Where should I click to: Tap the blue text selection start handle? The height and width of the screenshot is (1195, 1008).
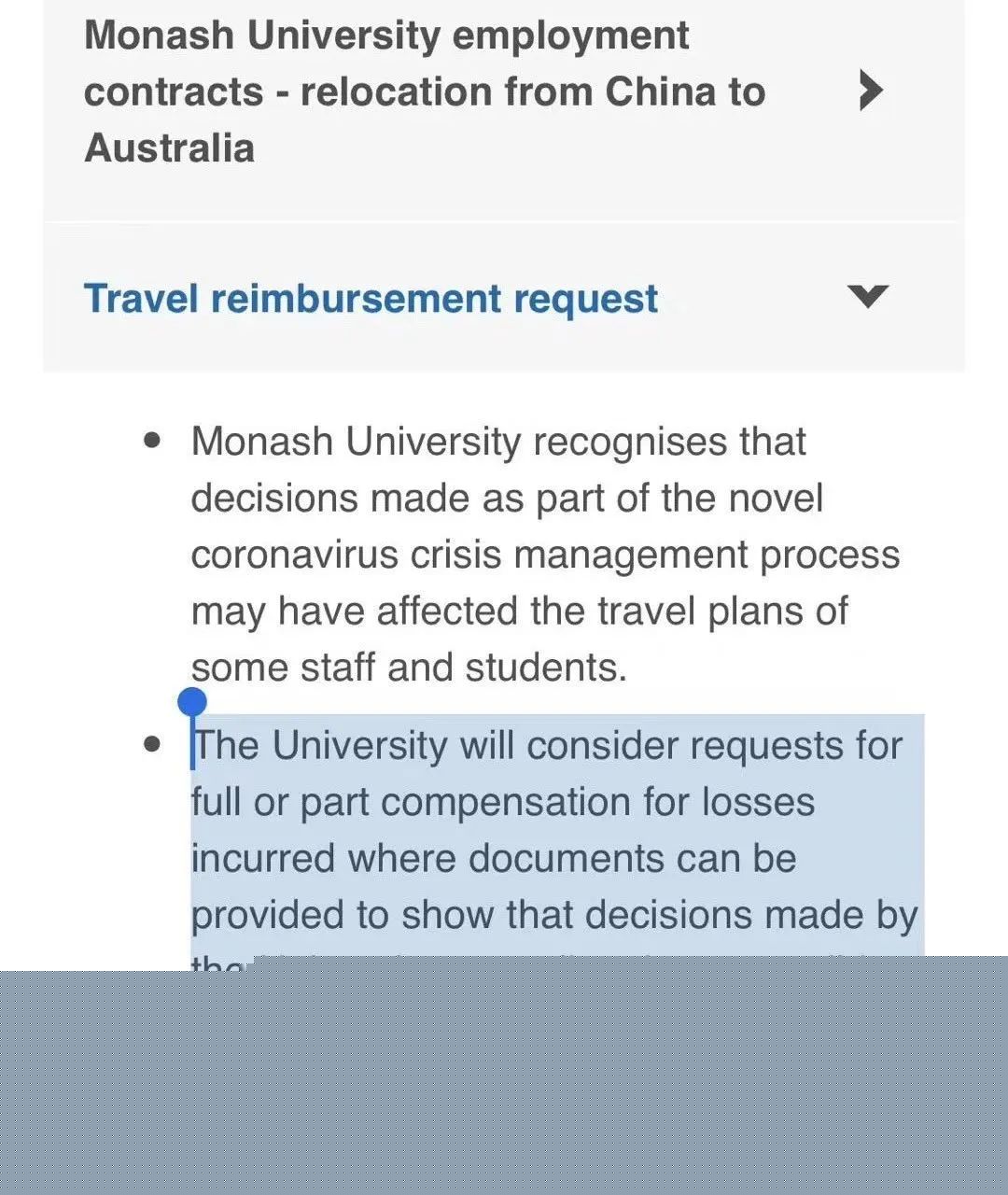pos(191,702)
